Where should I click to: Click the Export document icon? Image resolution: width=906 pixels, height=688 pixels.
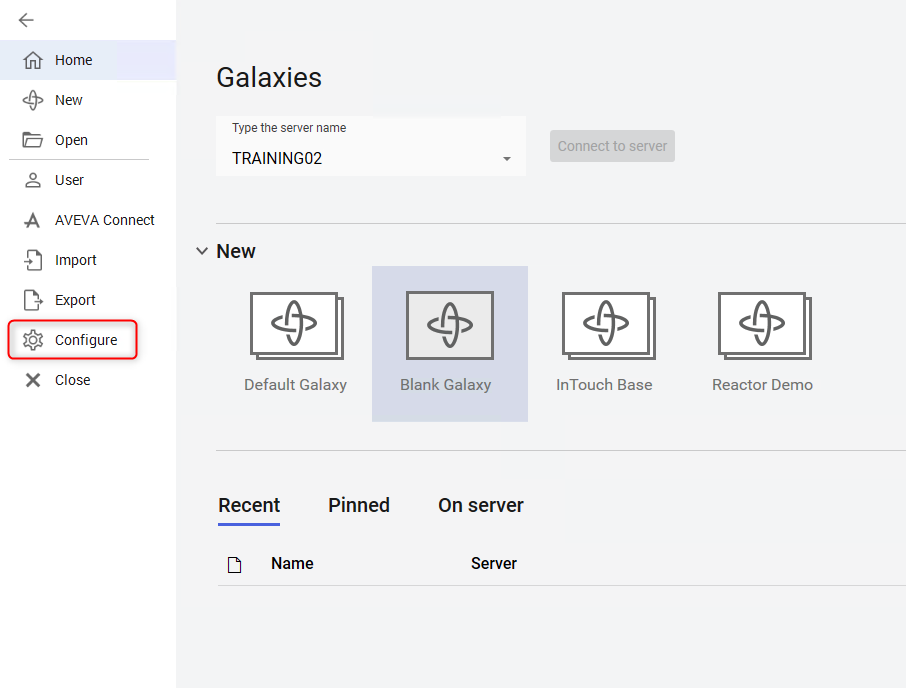(x=33, y=300)
